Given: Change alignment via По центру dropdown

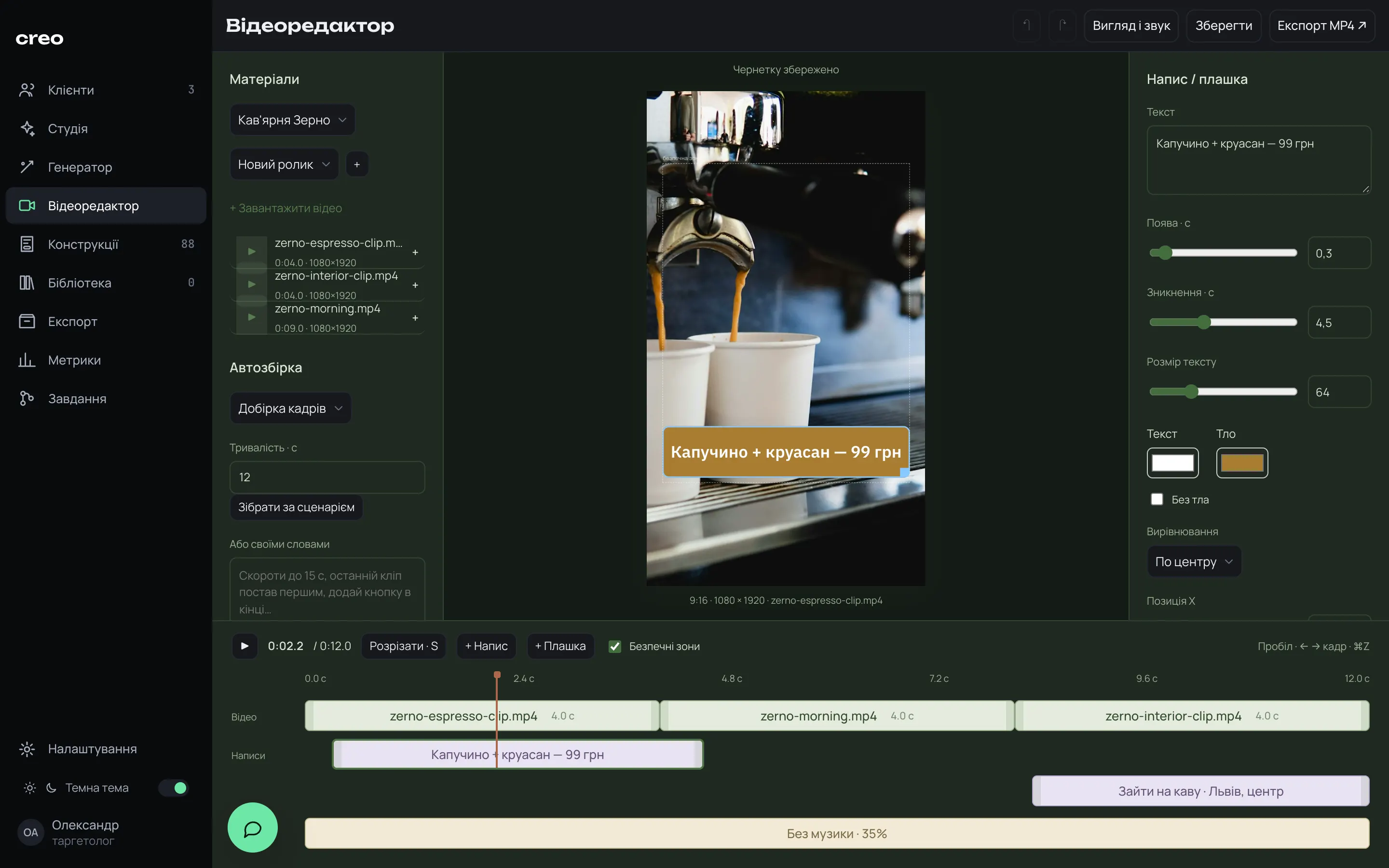Looking at the screenshot, I should coord(1194,561).
